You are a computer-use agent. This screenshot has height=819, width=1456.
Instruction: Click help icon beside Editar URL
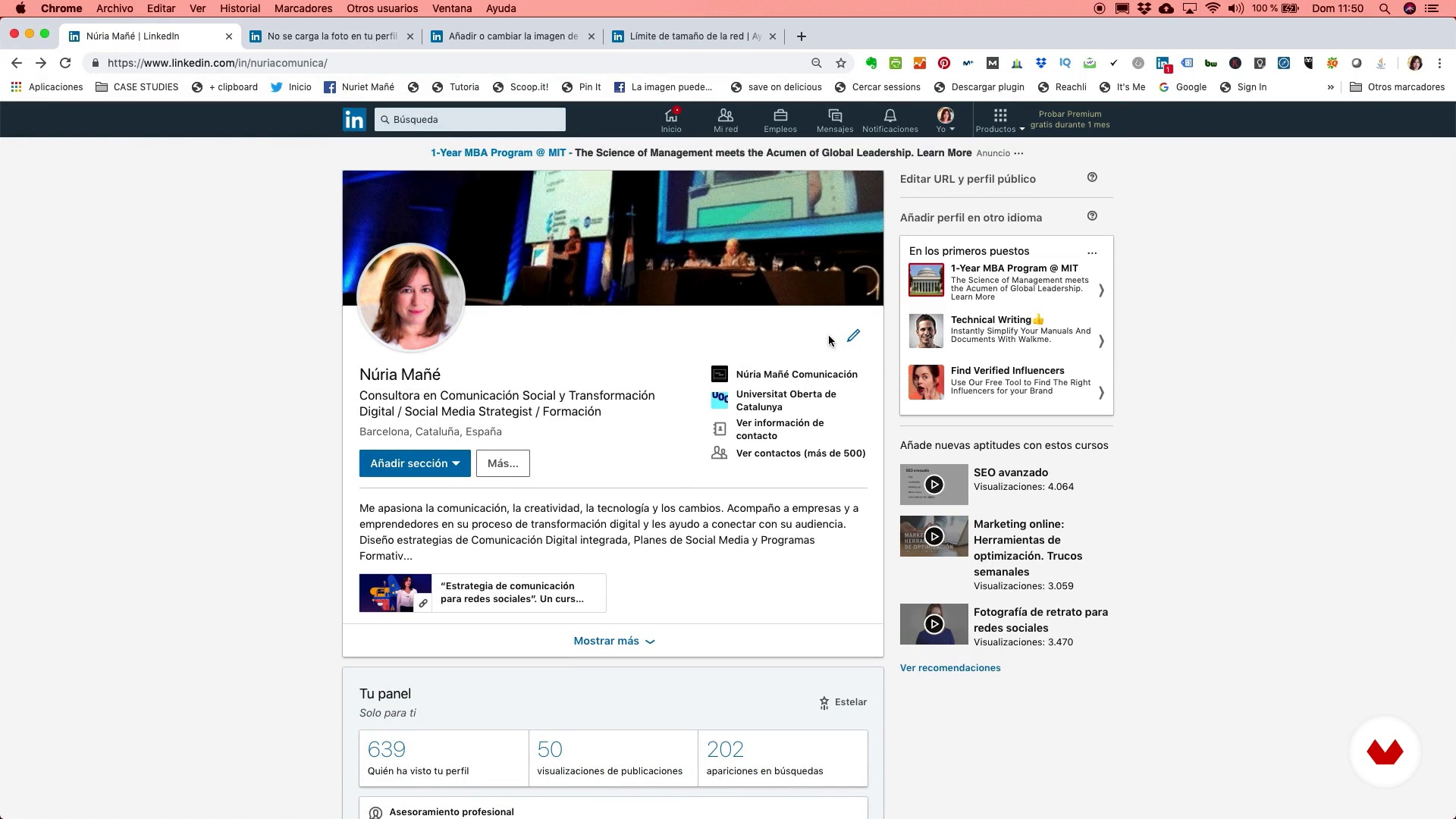[x=1092, y=177]
